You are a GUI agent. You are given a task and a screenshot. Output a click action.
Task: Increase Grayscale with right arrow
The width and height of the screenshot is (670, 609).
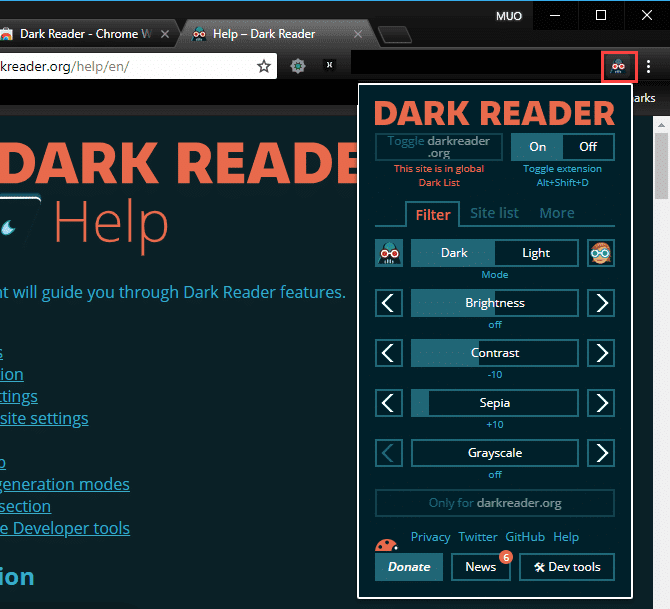pos(601,453)
